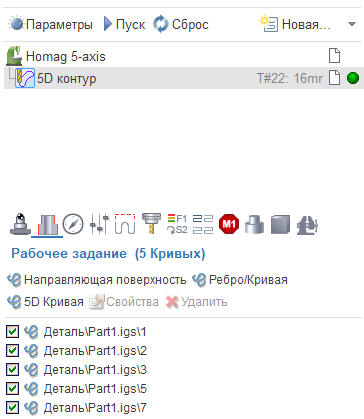
Task: Select the Деталь\Part1.igs\1 list entry text
Action: coord(95,332)
